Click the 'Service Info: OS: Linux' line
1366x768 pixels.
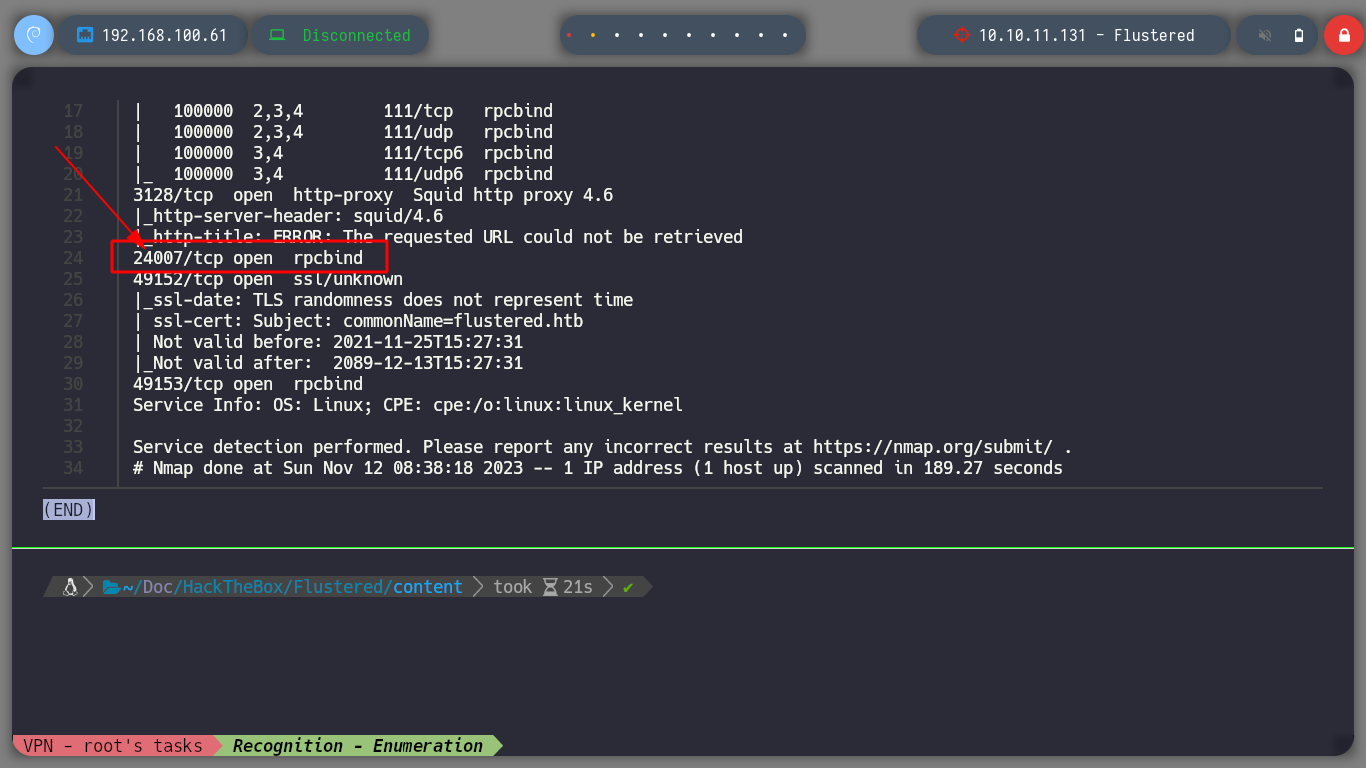408,405
